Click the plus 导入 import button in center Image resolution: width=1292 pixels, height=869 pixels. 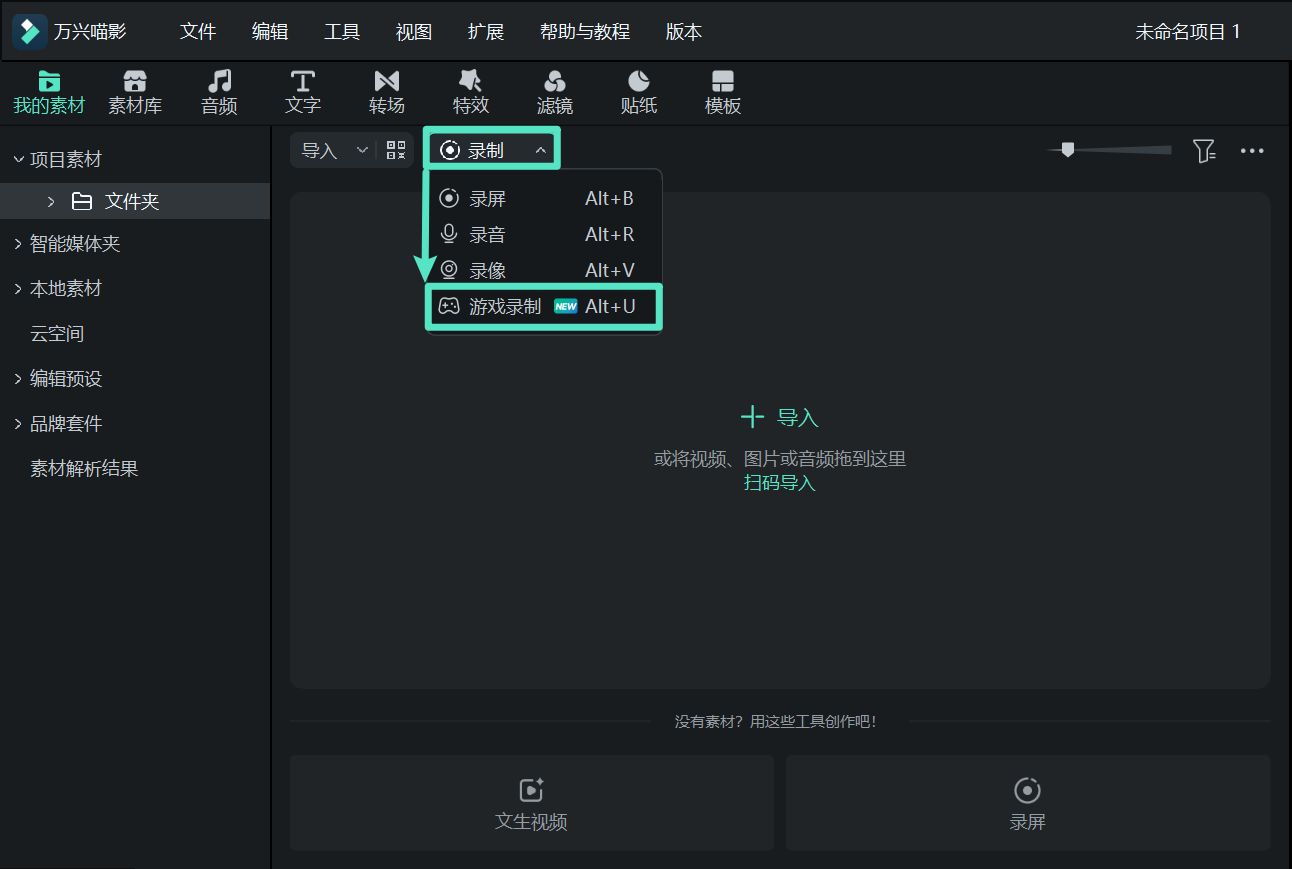[x=779, y=417]
